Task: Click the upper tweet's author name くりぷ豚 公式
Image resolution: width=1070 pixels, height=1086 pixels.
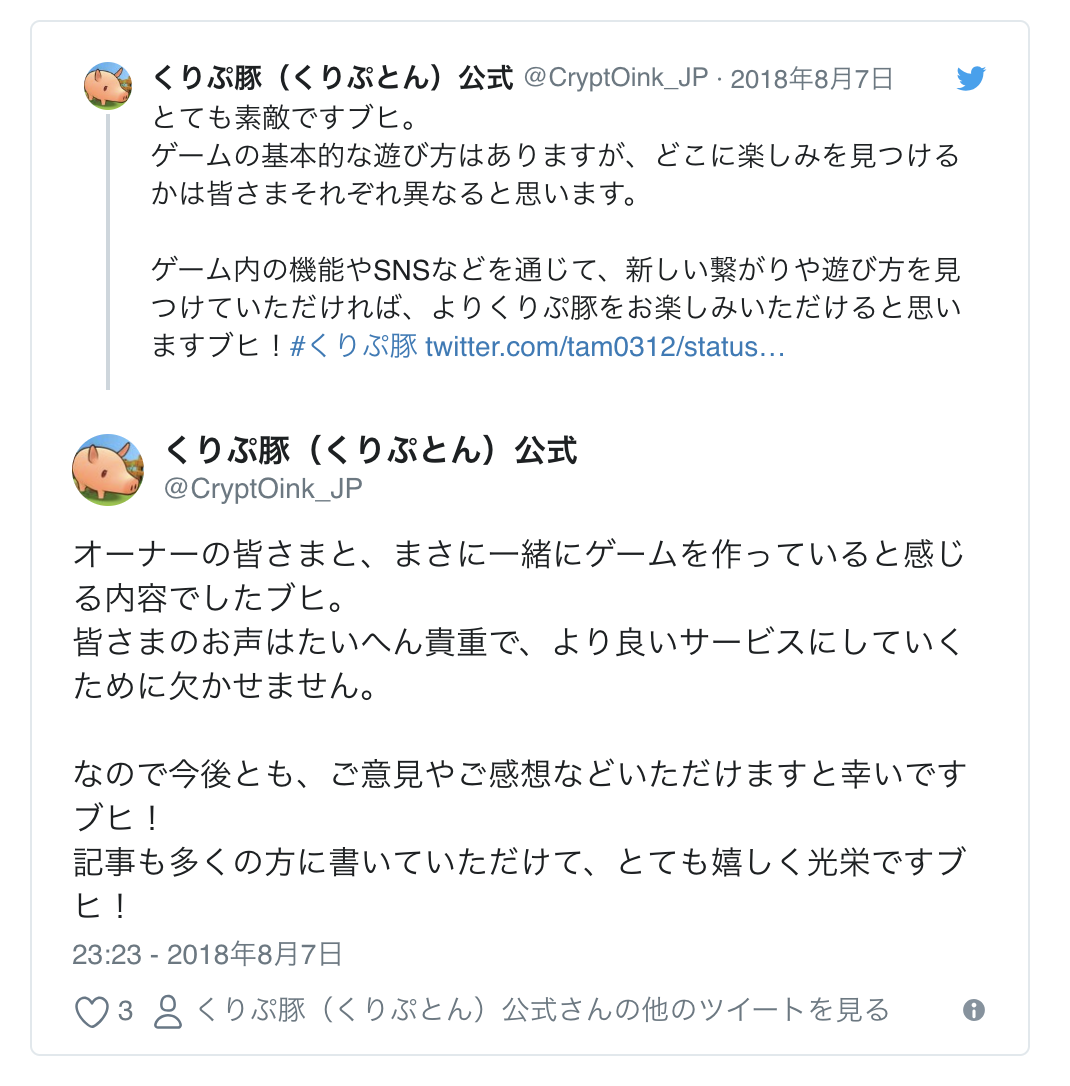Action: coord(333,79)
